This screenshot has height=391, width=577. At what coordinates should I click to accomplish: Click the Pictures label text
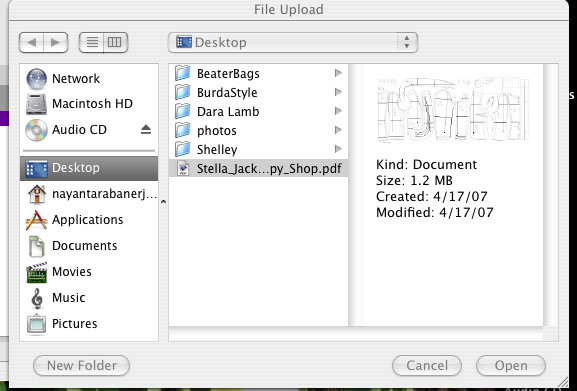(75, 324)
